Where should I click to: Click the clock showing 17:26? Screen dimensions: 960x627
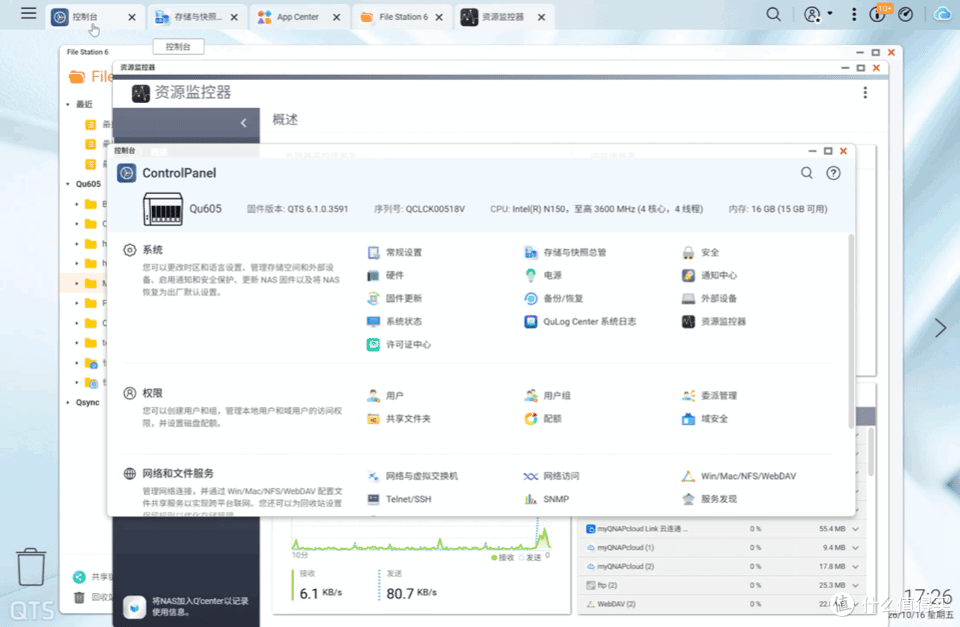point(928,596)
